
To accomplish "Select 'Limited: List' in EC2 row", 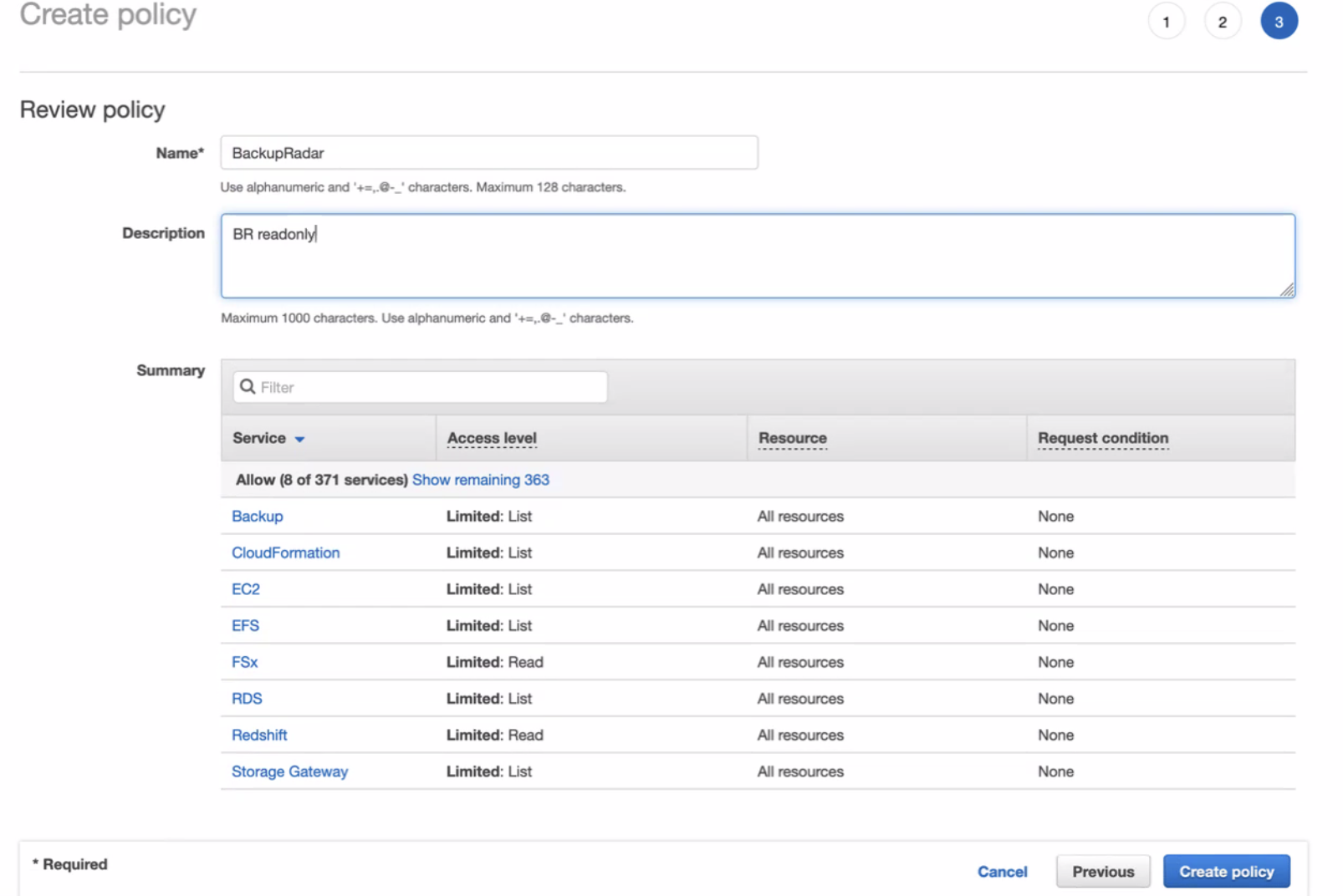I will [489, 589].
